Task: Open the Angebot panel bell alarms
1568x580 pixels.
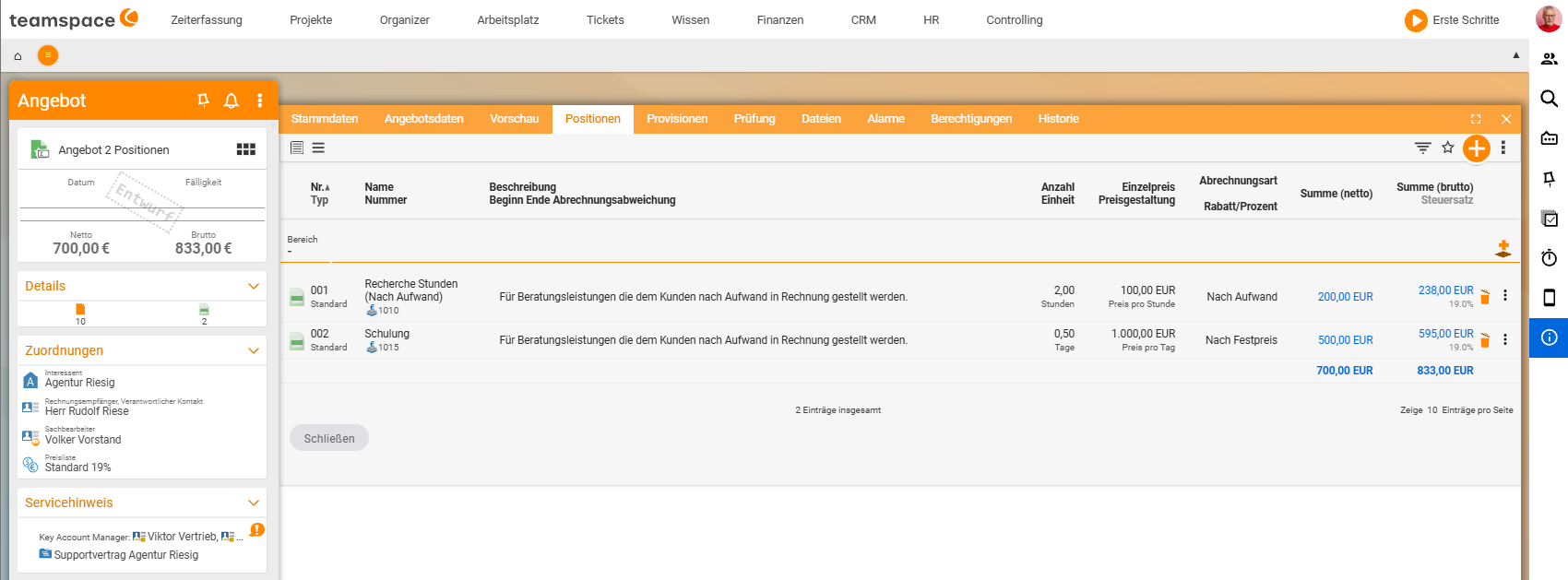Action: (232, 101)
